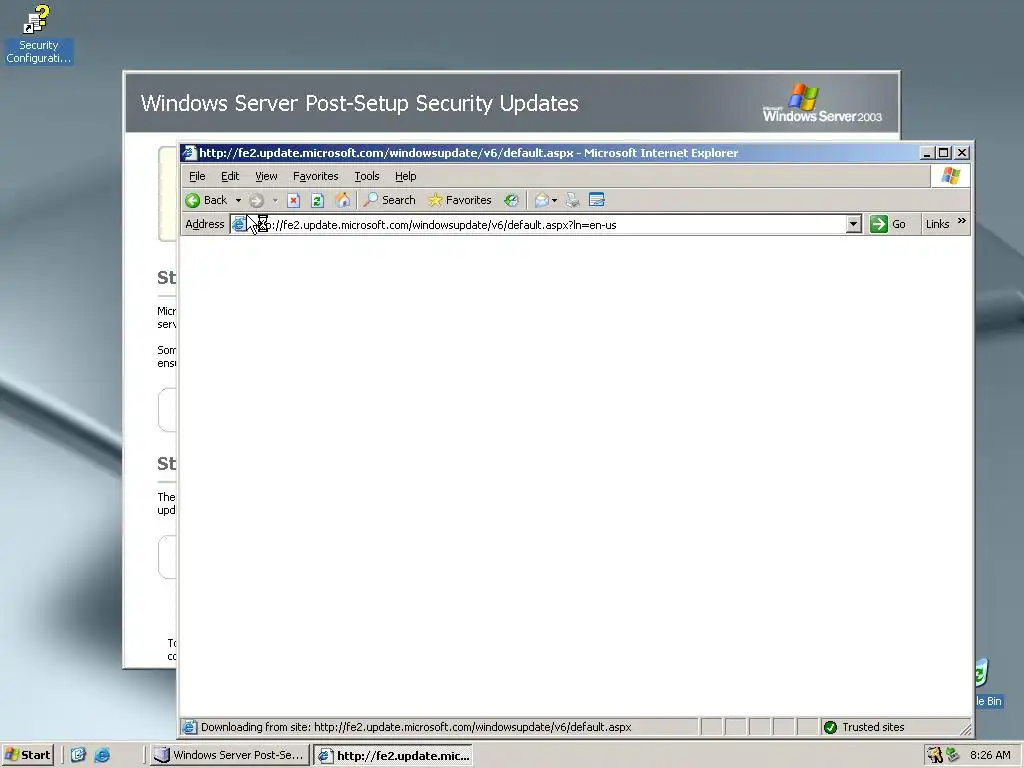Screen dimensions: 1024x768
Task: Expand the Mail button dropdown arrow
Action: [554, 200]
